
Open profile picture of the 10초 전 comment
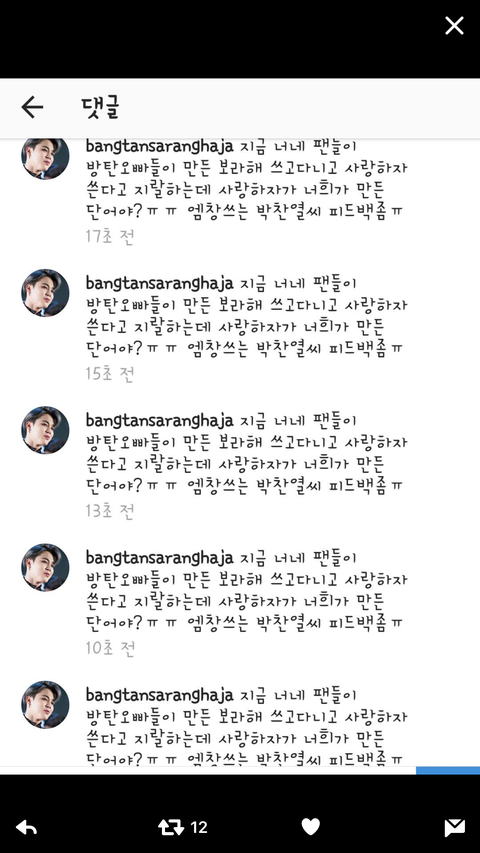click(45, 567)
